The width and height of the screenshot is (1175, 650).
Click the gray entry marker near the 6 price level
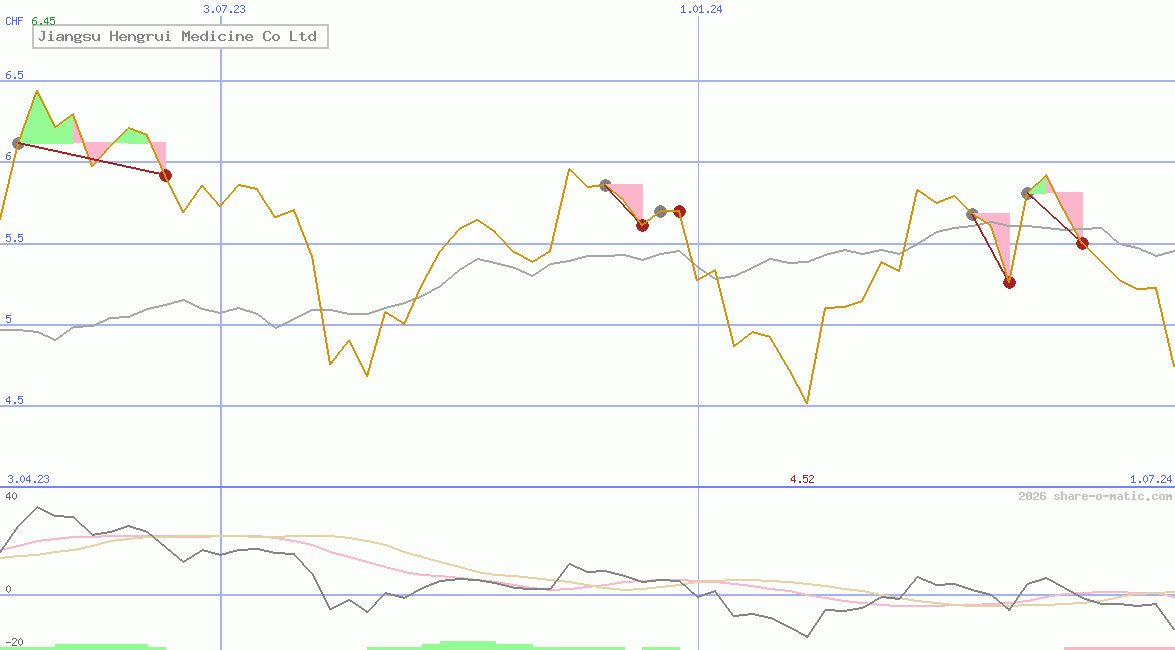[18, 144]
